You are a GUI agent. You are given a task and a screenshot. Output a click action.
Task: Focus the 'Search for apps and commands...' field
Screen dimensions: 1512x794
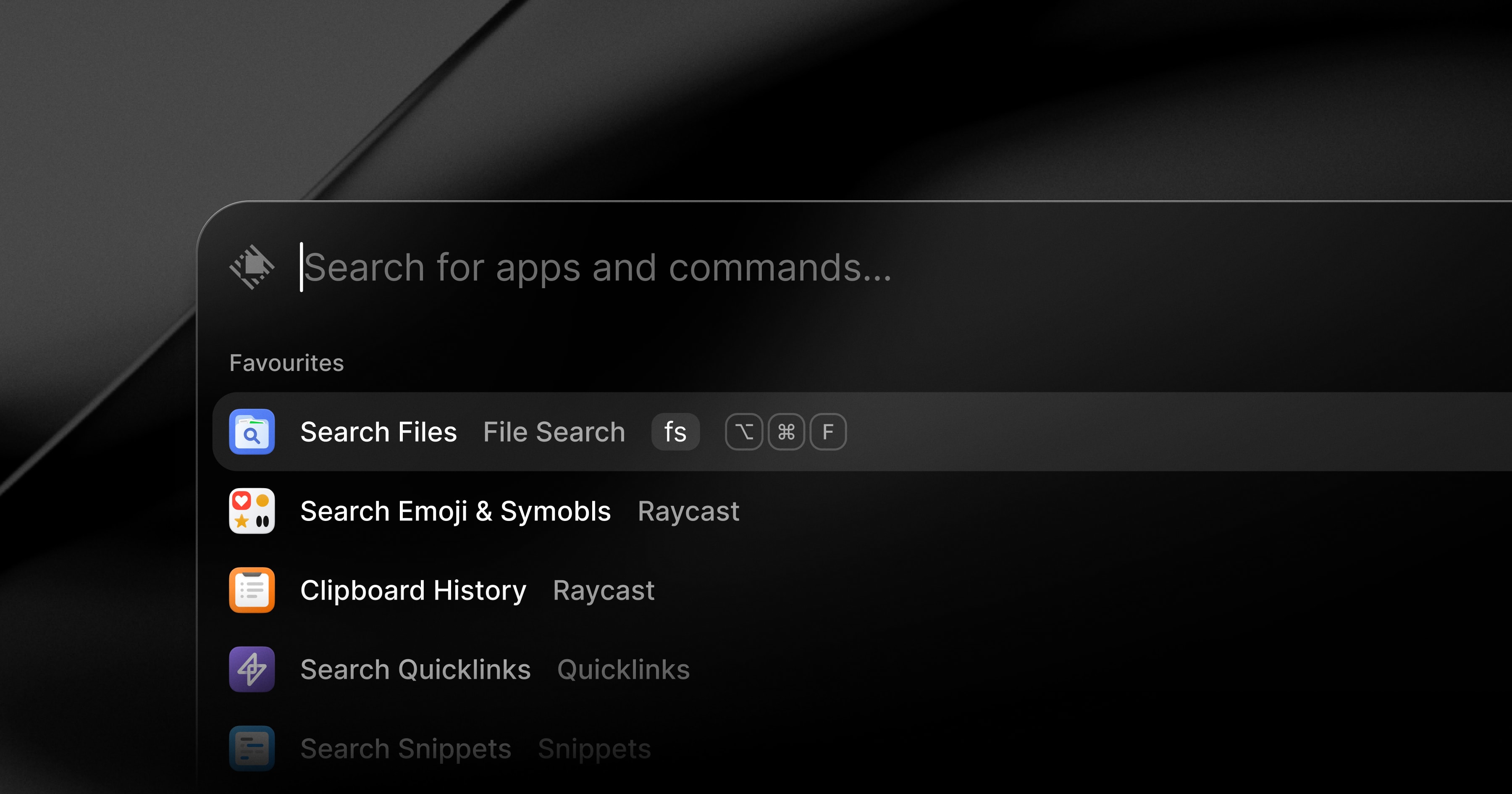pyautogui.click(x=597, y=267)
